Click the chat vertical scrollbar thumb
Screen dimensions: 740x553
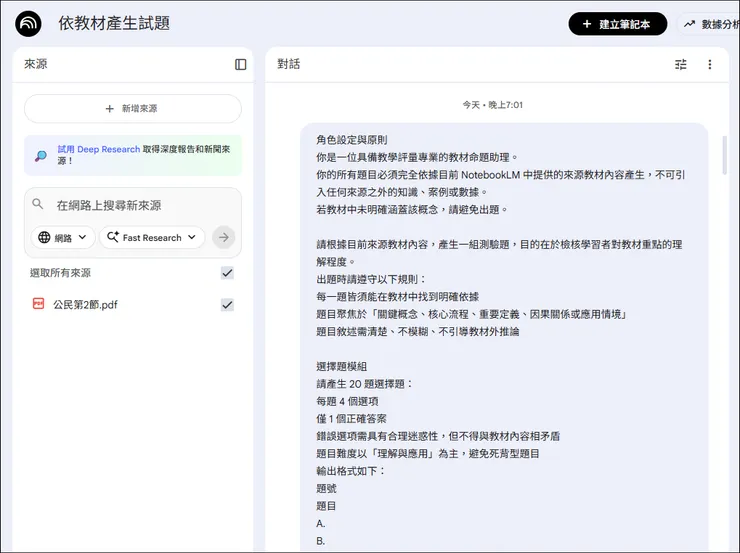click(724, 155)
